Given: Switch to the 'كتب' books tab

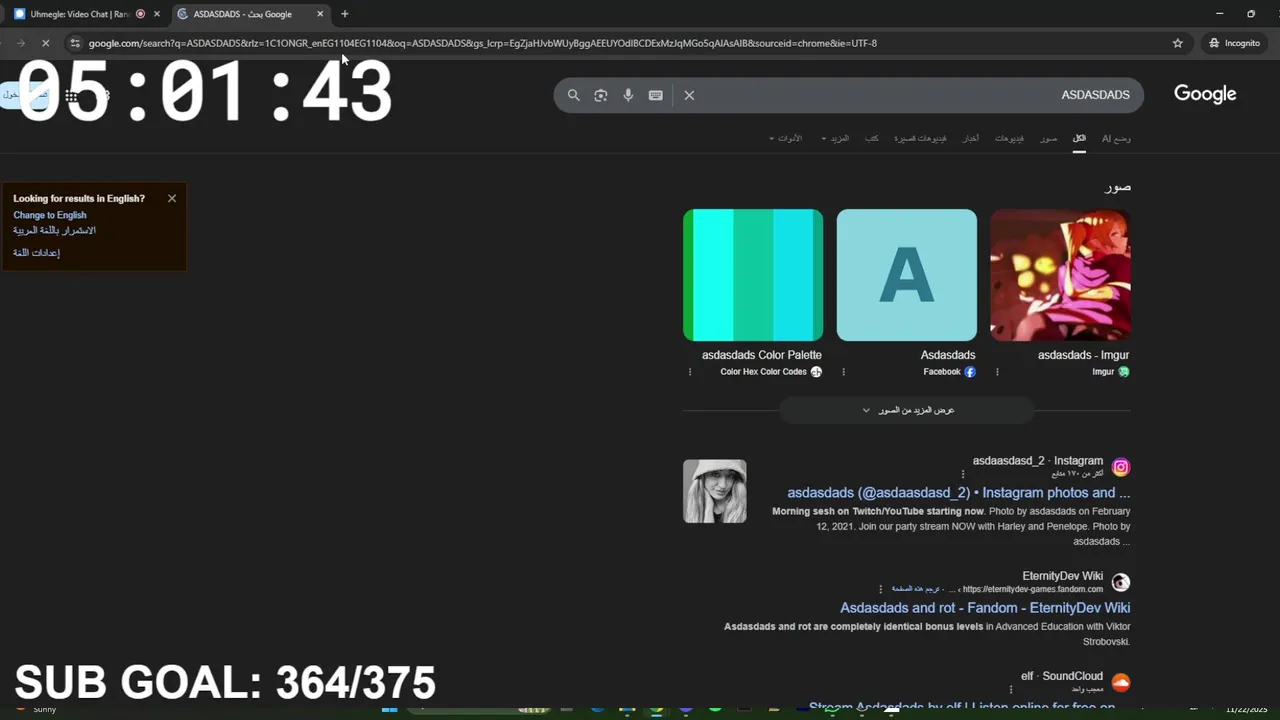Looking at the screenshot, I should tap(872, 139).
